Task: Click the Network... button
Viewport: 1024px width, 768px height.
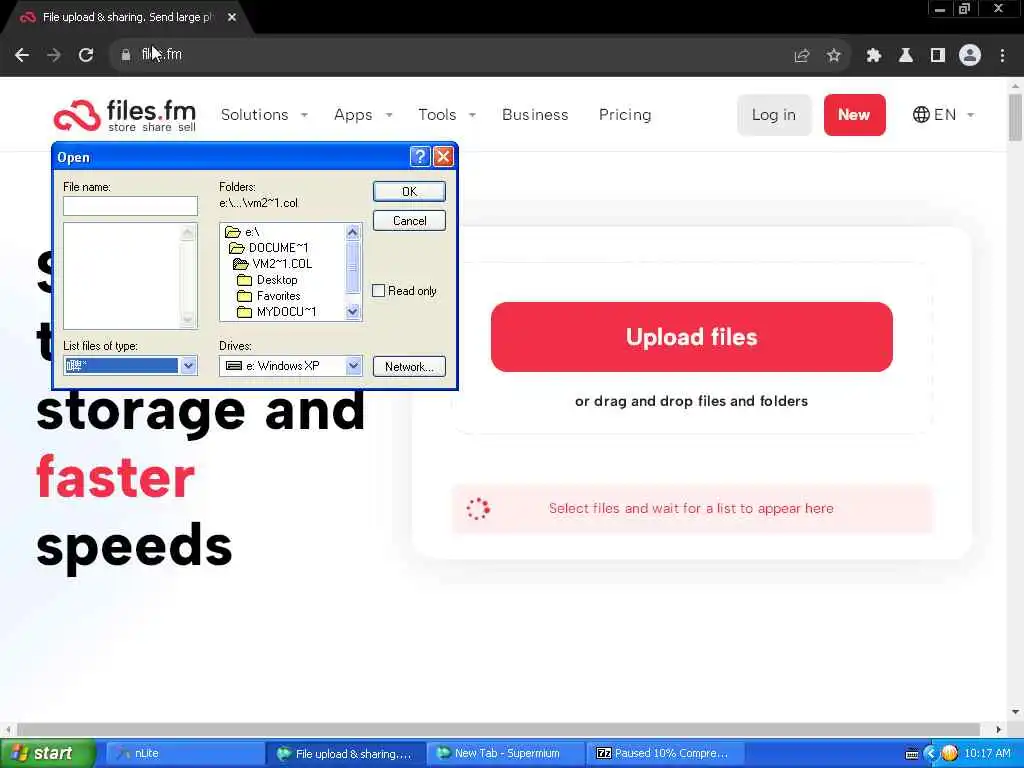Action: (409, 366)
